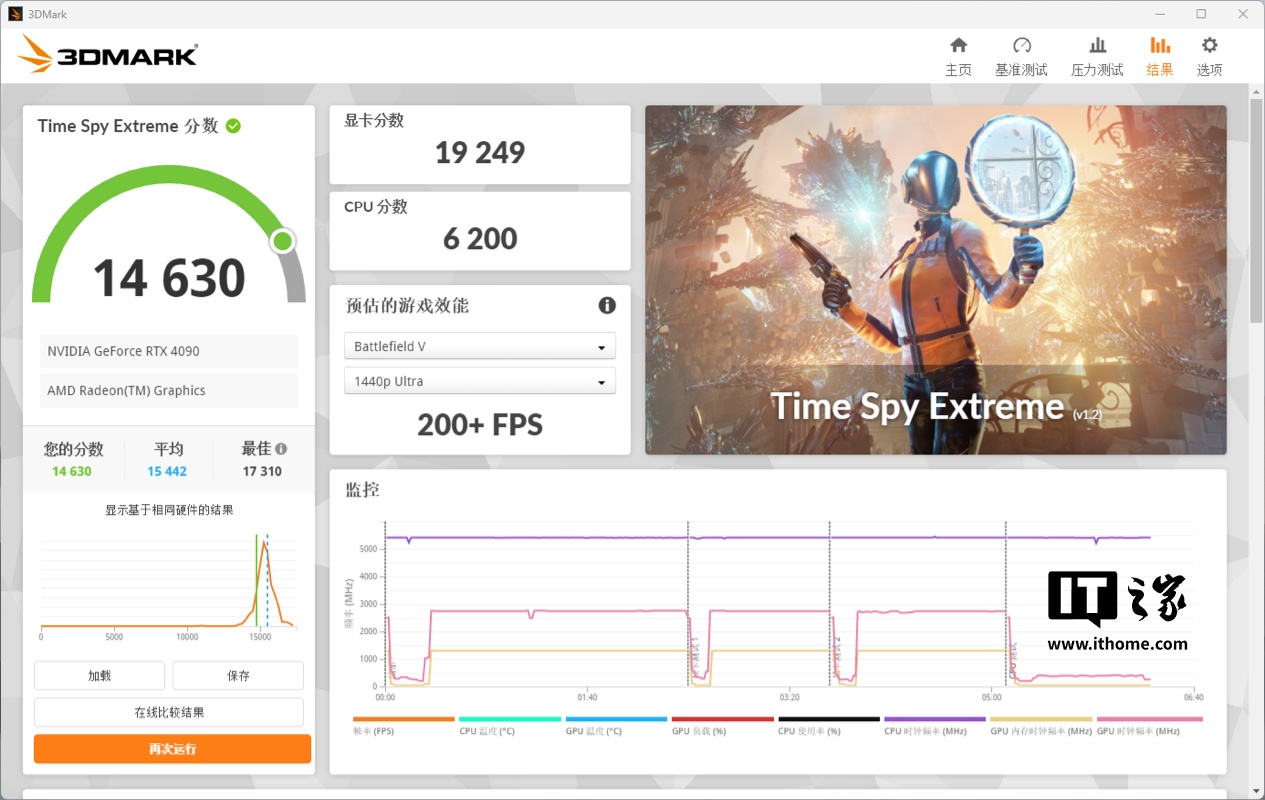Click the 200+ FPS estimate text
Screen dimensions: 1265x800
(x=480, y=425)
